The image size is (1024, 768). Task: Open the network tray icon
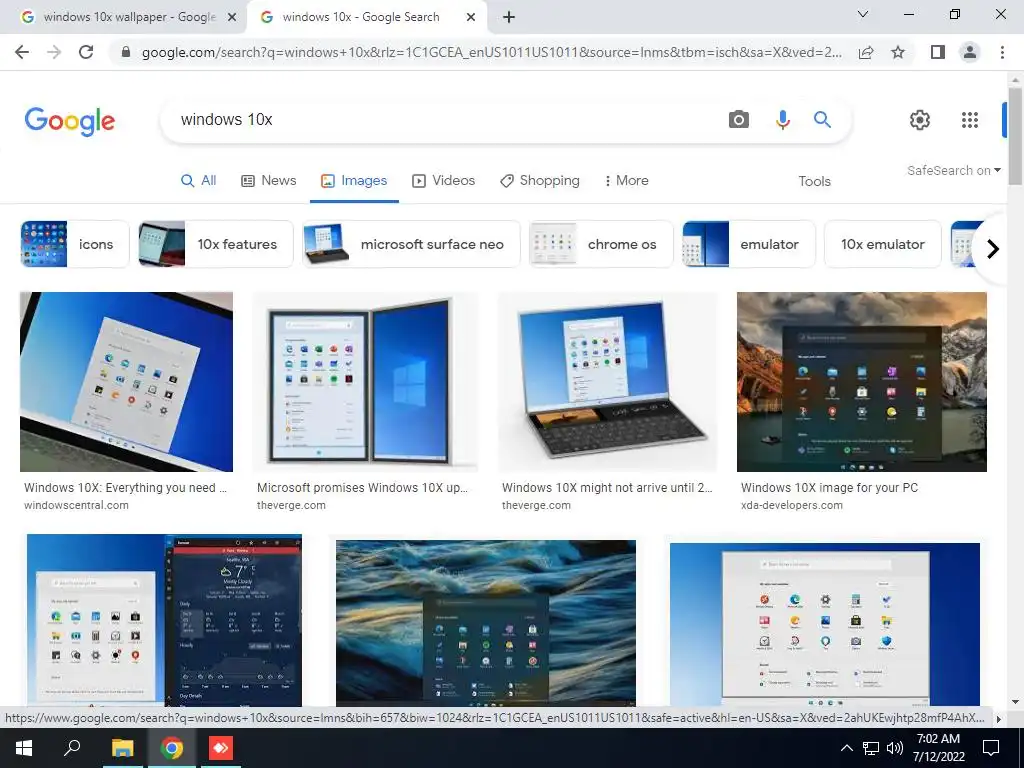coord(871,748)
